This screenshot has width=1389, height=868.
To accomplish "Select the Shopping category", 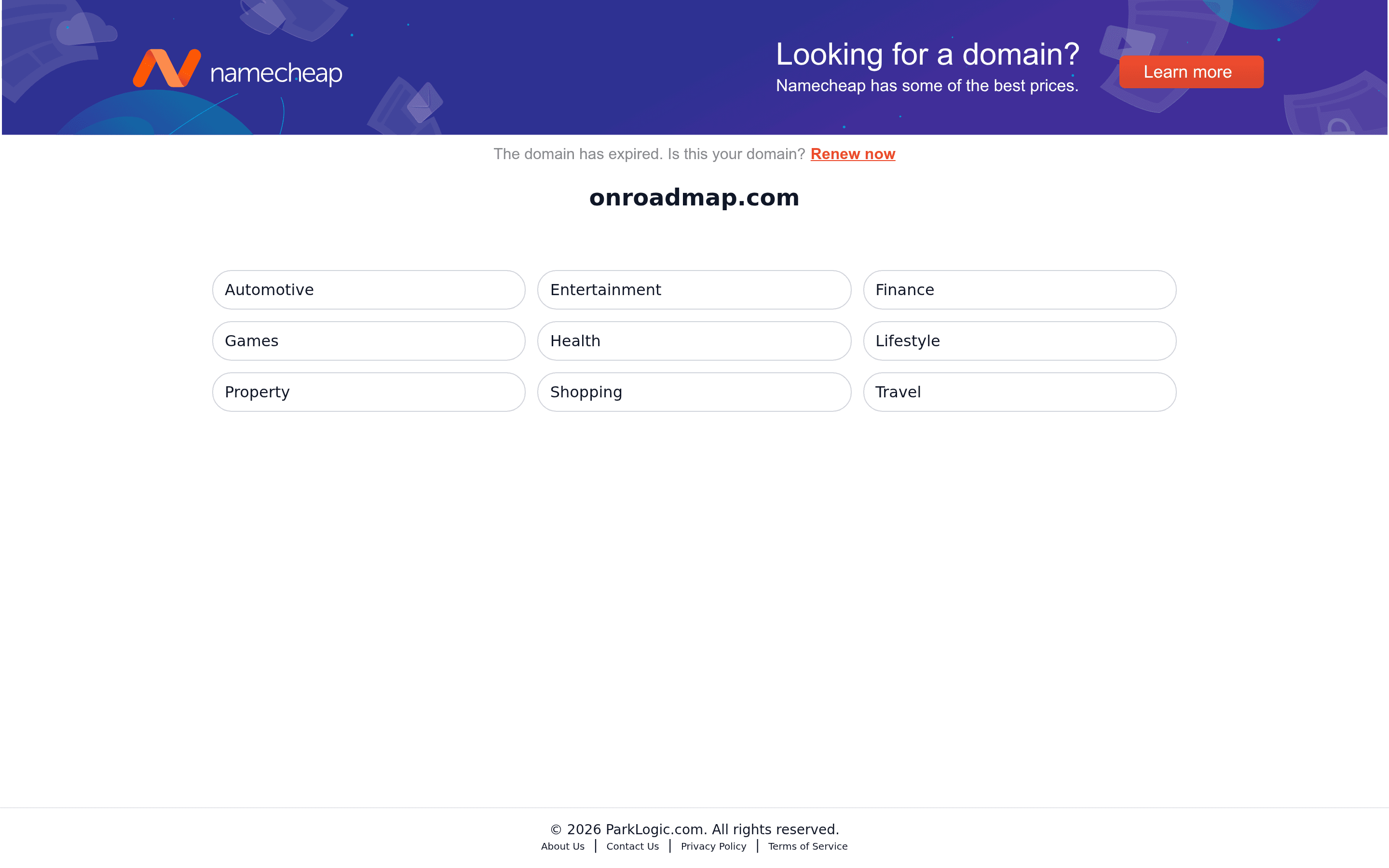I will (694, 392).
